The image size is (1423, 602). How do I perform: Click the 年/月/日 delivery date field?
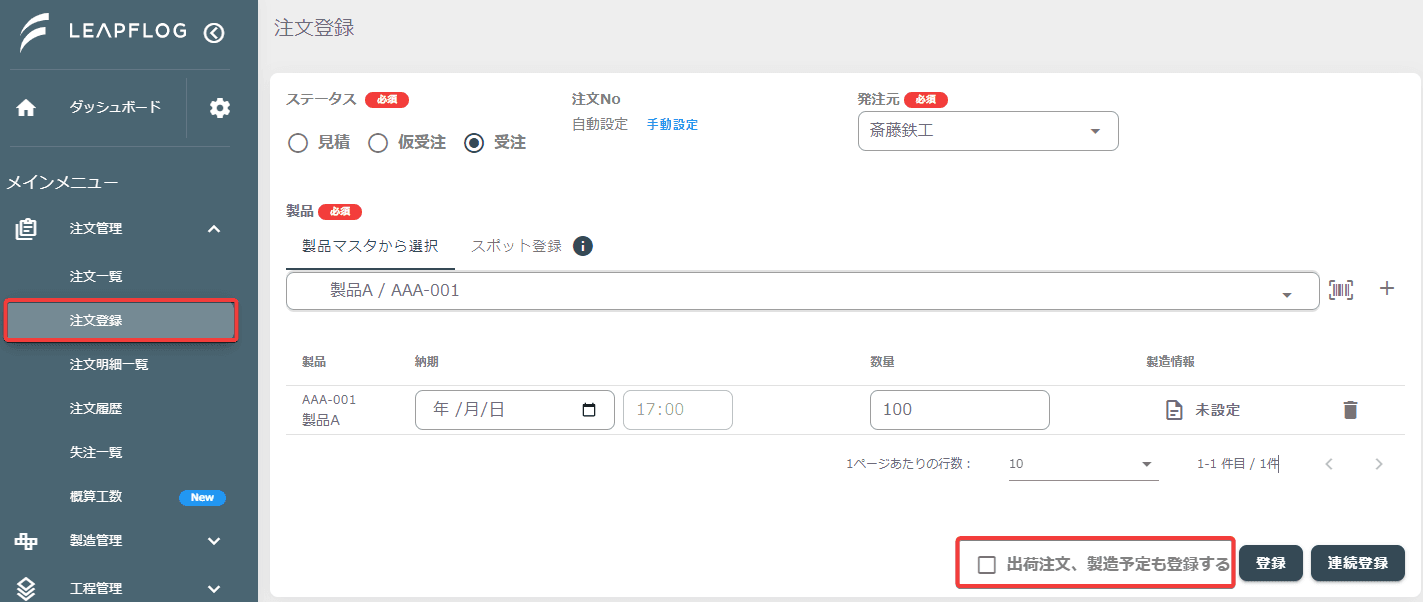coord(515,410)
